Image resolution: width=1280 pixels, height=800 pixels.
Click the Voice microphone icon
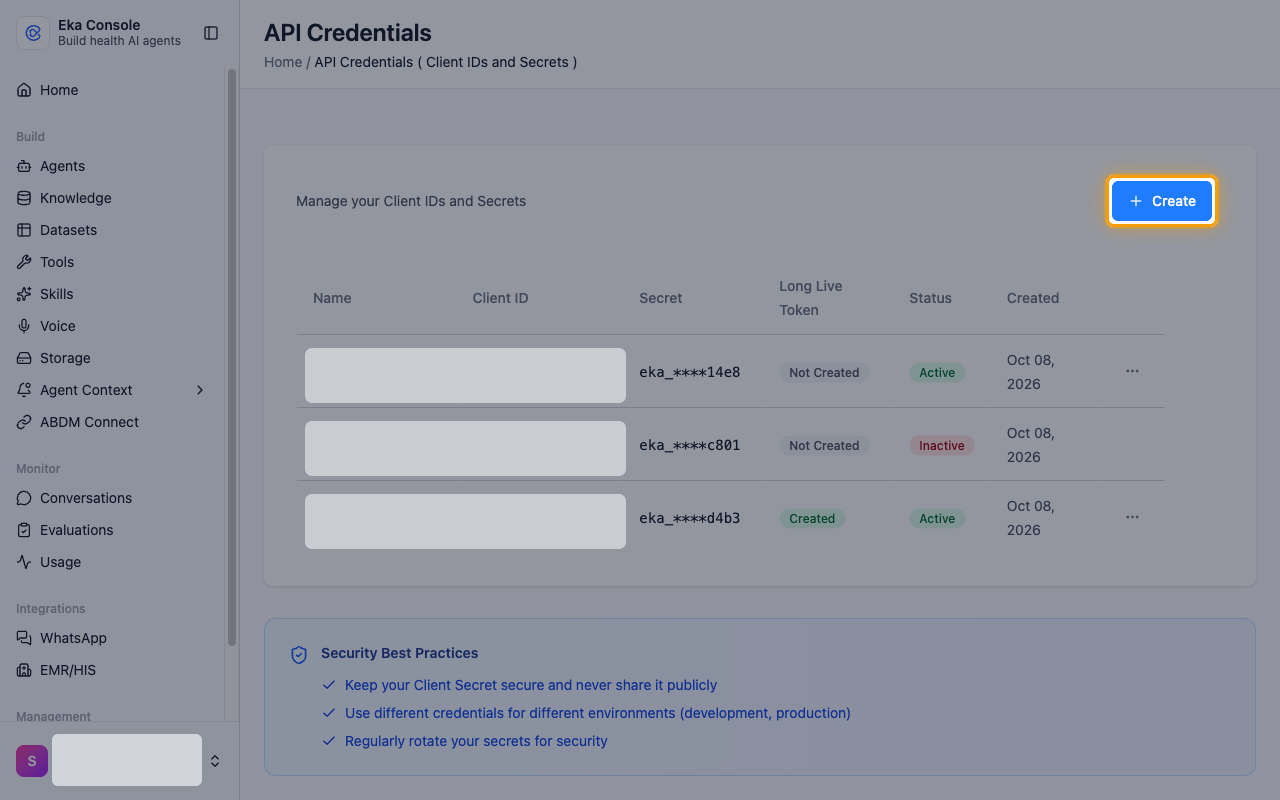pos(24,326)
